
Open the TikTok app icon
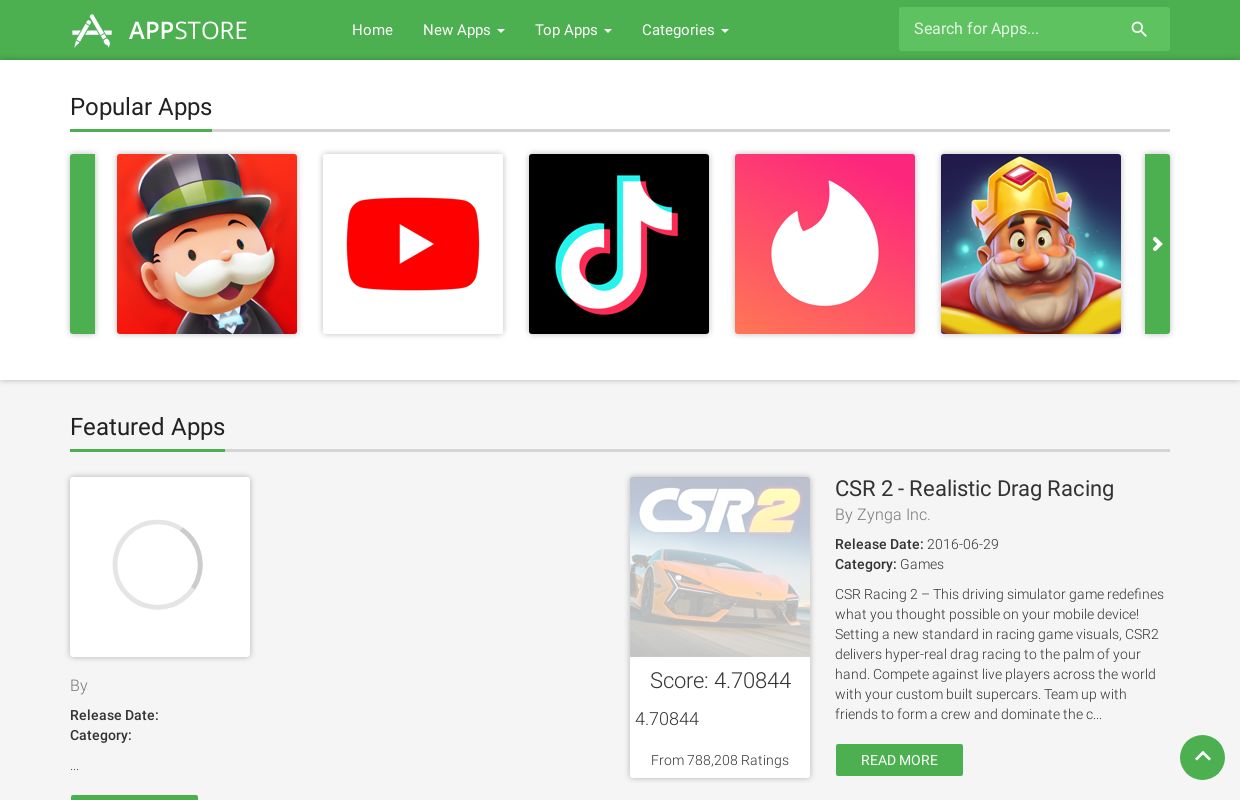click(619, 244)
